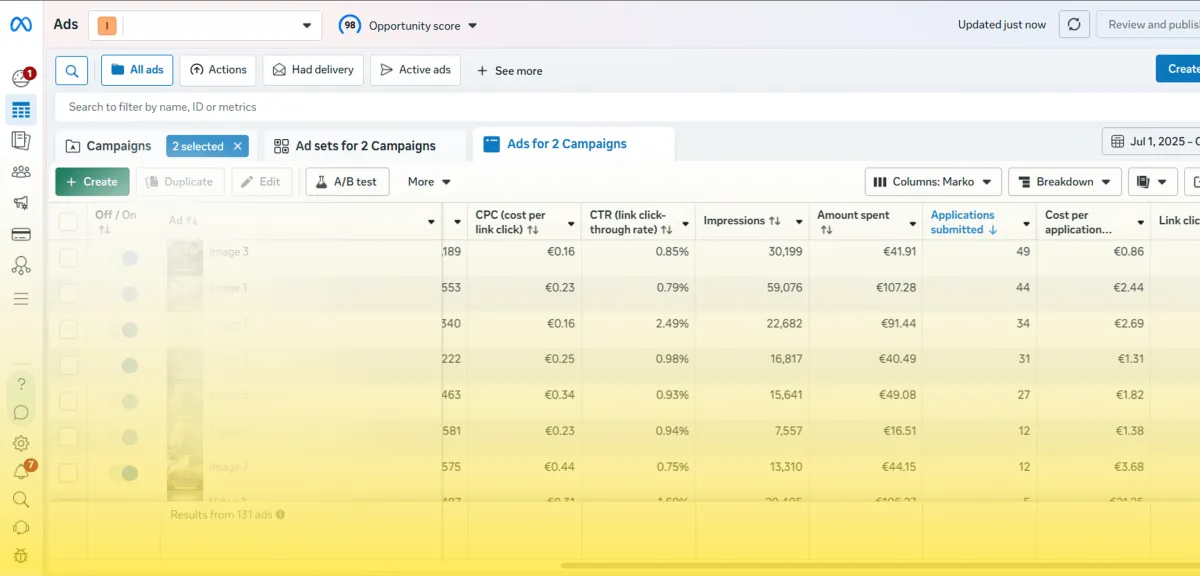Click the notifications bell icon

[x=21, y=472]
